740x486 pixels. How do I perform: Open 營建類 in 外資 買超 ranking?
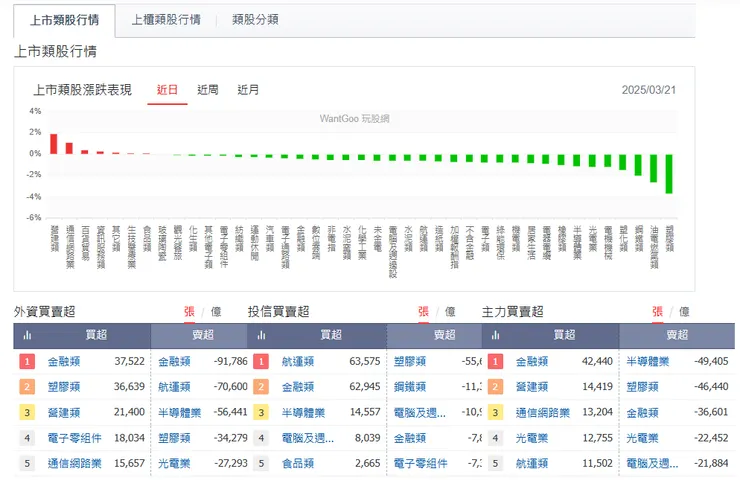64,412
